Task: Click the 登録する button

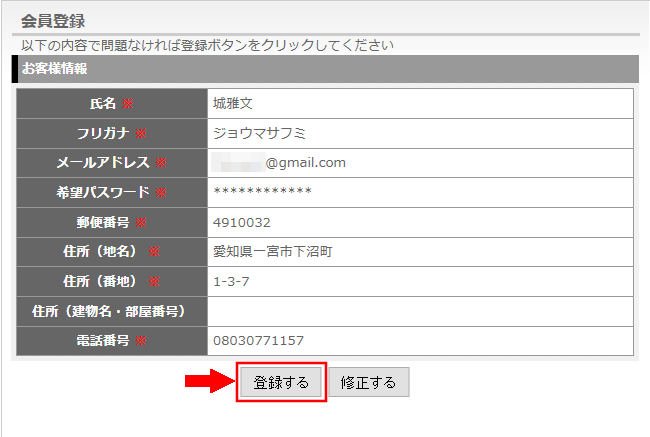Action: [281, 382]
